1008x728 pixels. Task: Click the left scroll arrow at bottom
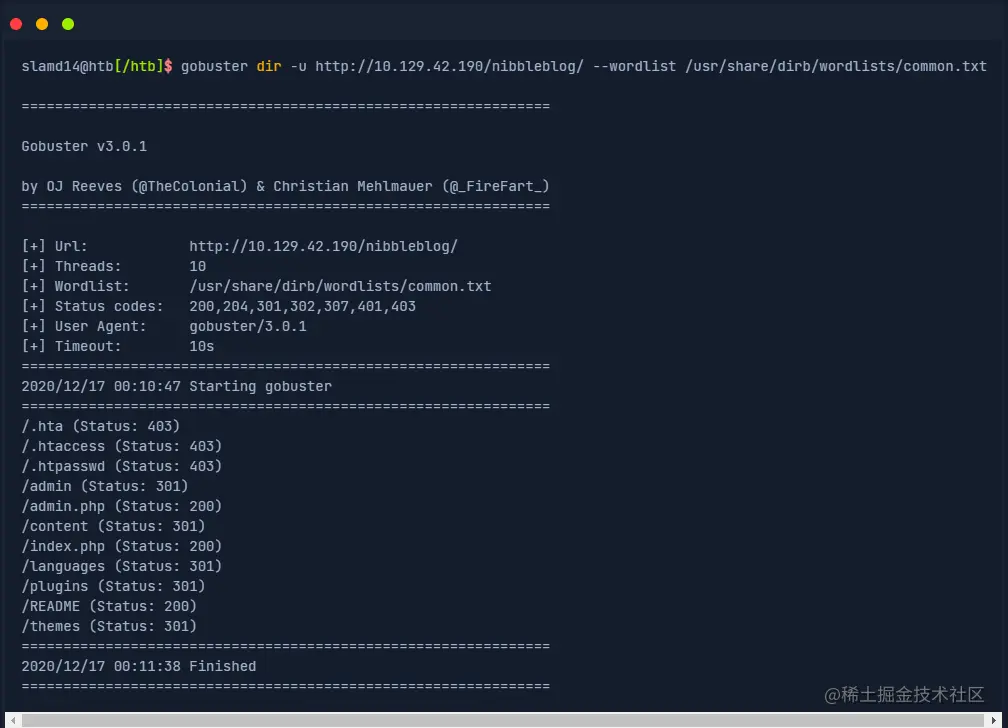point(13,720)
